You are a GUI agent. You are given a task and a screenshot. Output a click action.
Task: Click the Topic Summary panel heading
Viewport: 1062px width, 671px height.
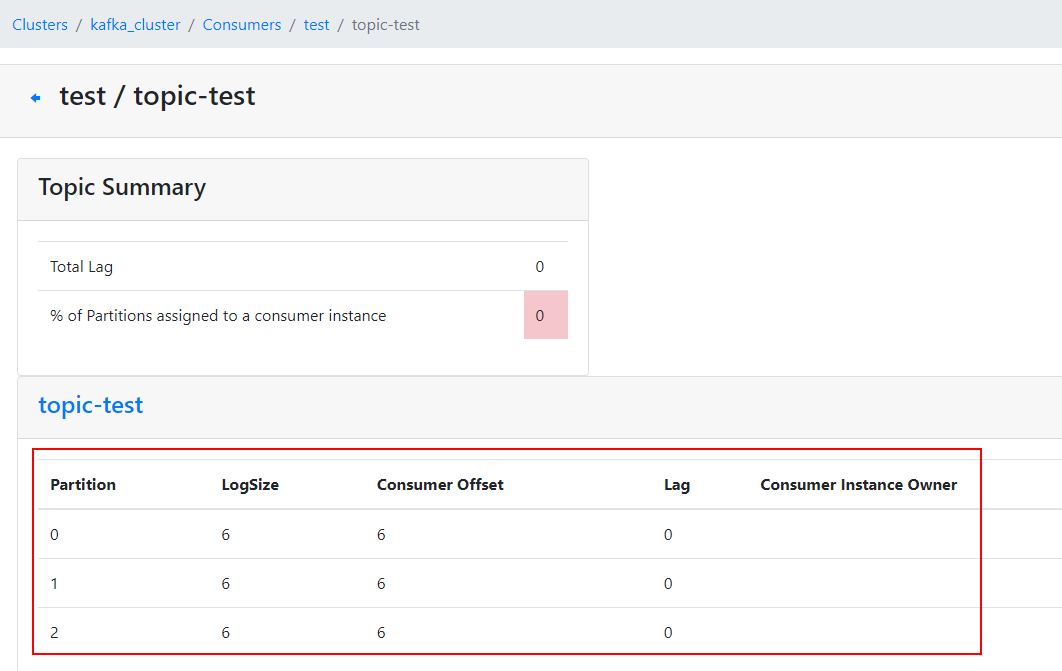tap(122, 188)
